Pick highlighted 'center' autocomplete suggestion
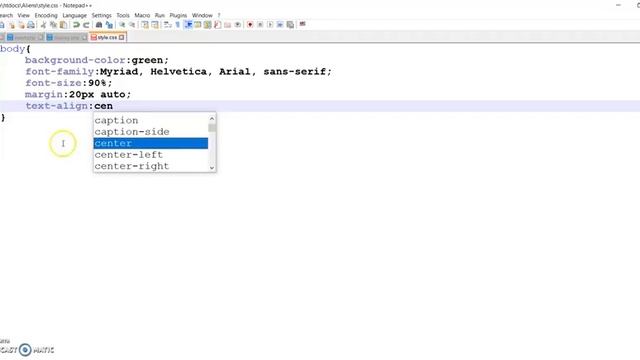Image resolution: width=640 pixels, height=360 pixels. coord(151,143)
